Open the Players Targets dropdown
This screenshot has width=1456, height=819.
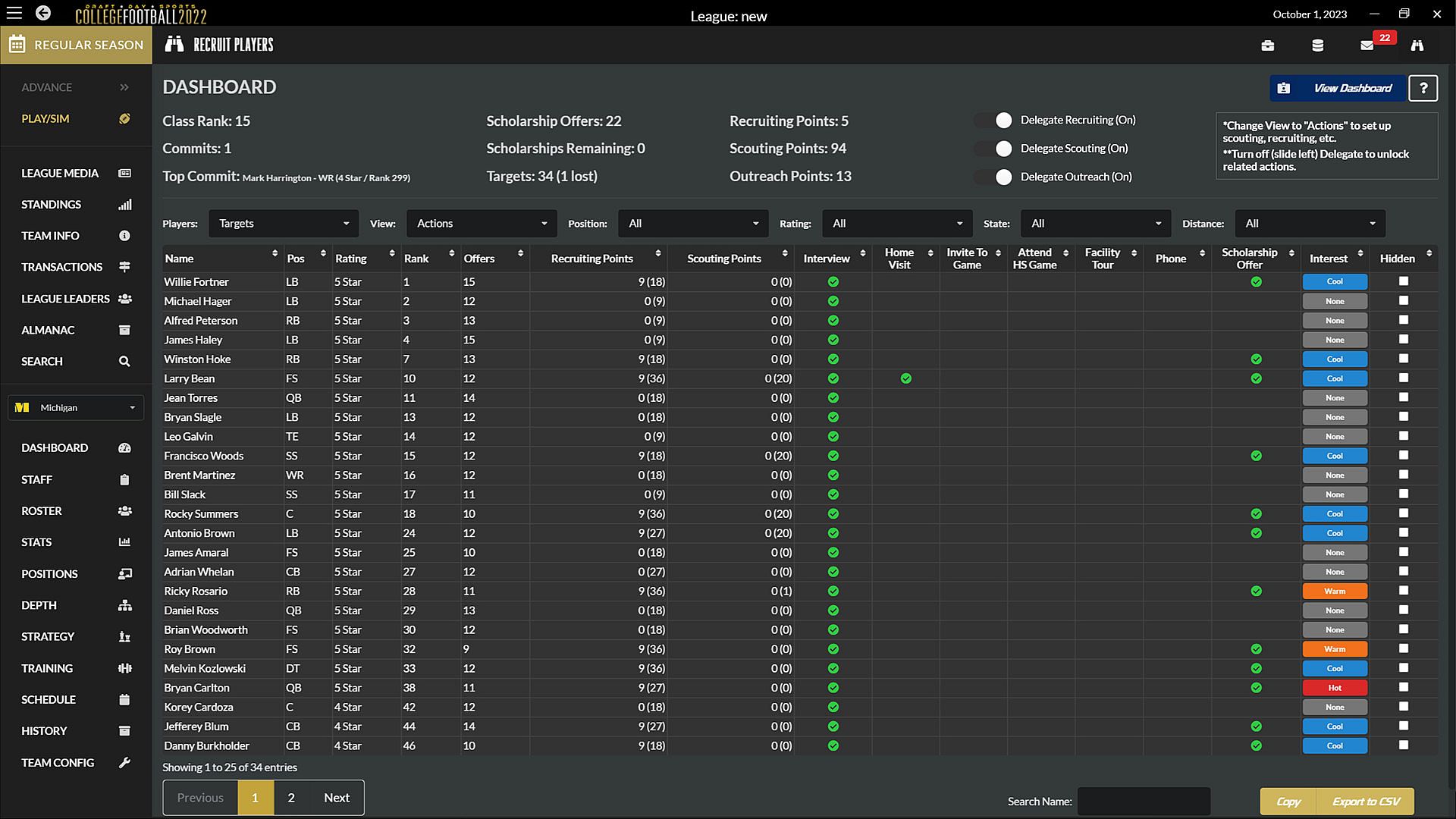tap(283, 224)
